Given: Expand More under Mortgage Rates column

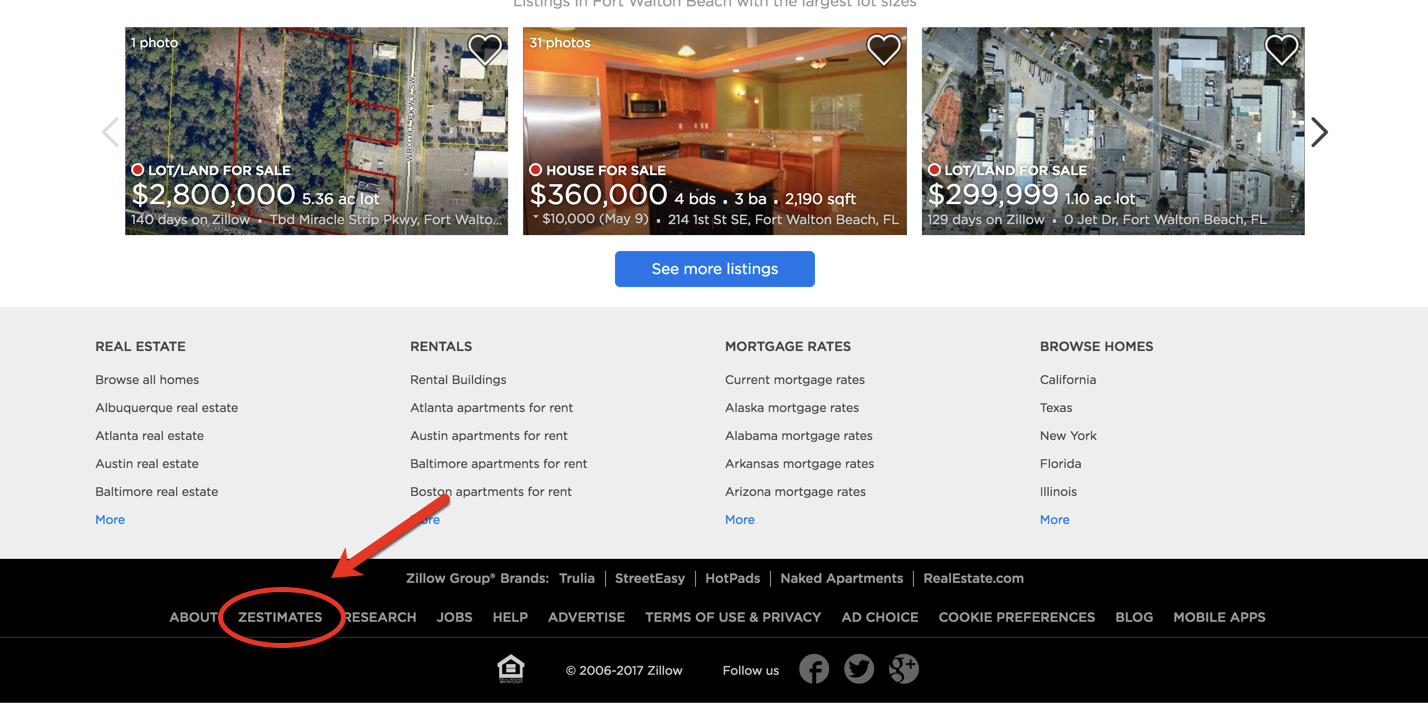Looking at the screenshot, I should pyautogui.click(x=740, y=520).
